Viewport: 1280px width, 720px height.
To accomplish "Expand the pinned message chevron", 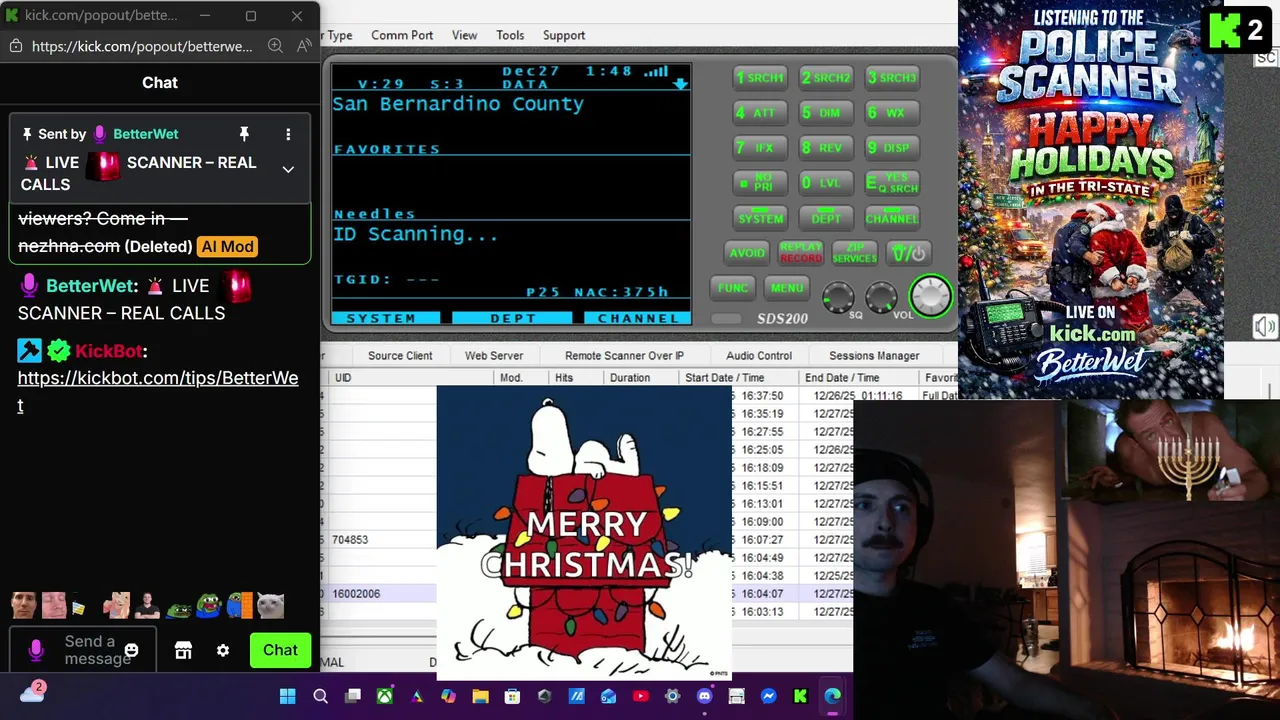I will click(x=288, y=170).
